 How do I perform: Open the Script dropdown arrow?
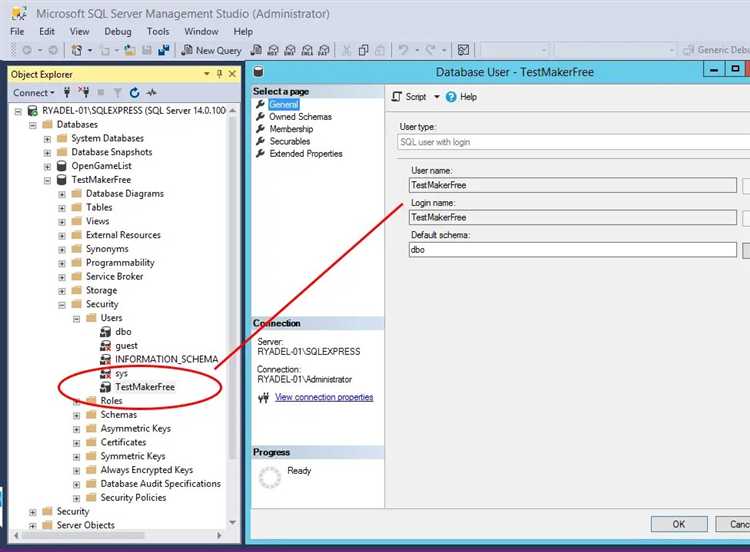click(x=437, y=97)
